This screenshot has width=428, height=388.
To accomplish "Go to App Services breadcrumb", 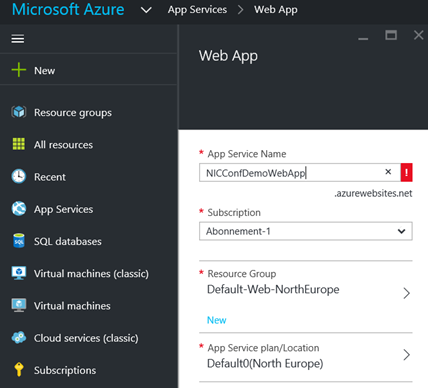I will point(197,10).
